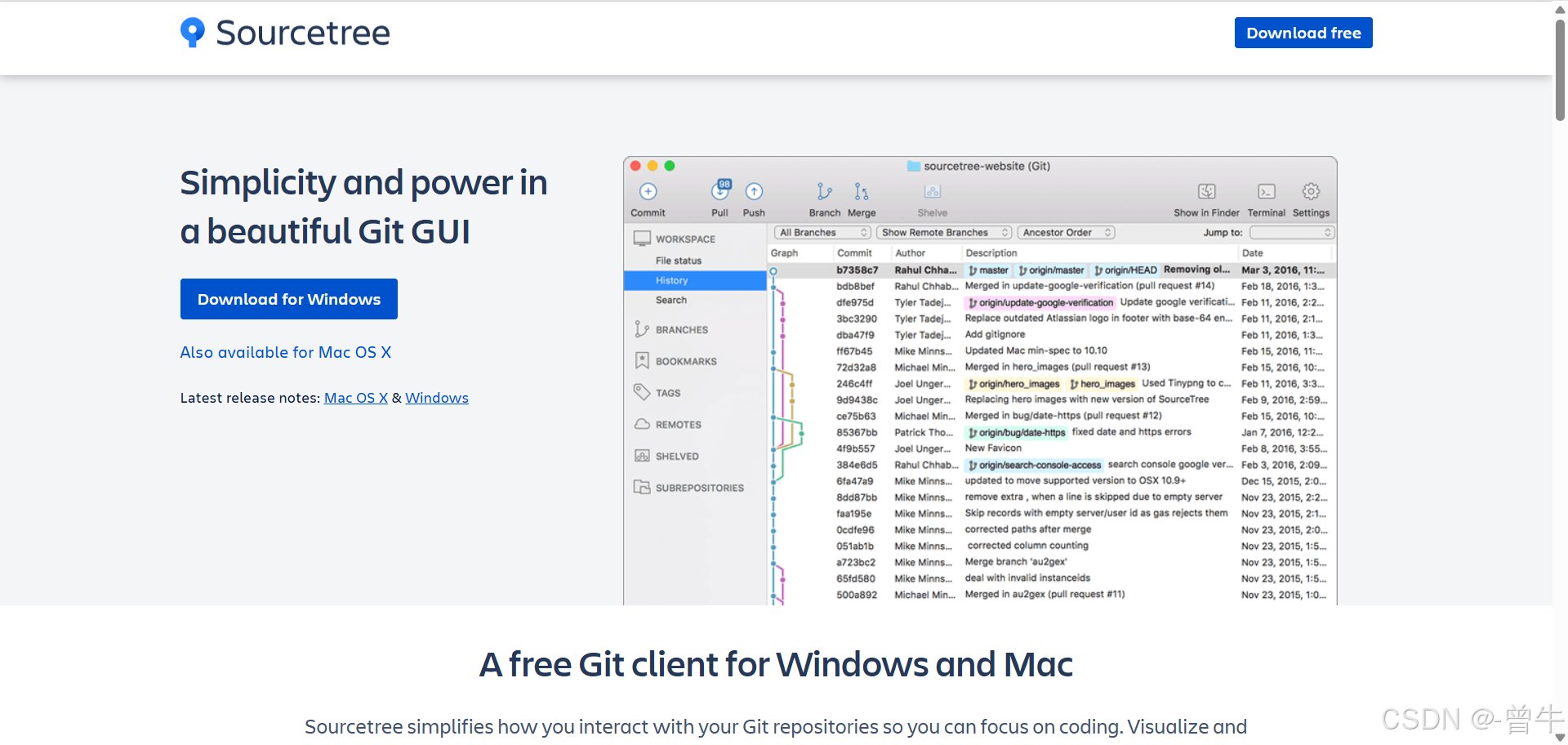Open the Jump to dropdown field

coord(1292,233)
